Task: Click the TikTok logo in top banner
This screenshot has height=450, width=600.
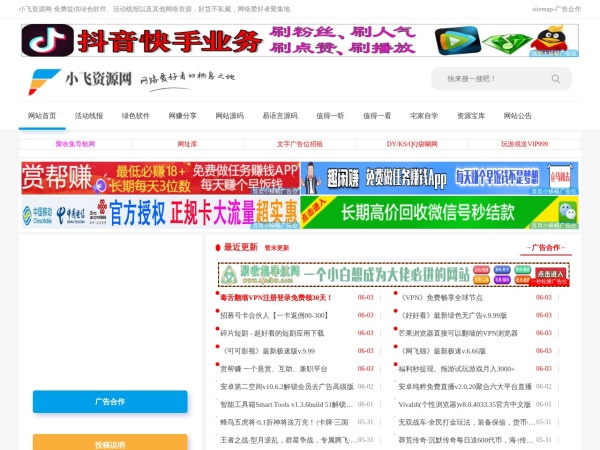Action: click(47, 41)
